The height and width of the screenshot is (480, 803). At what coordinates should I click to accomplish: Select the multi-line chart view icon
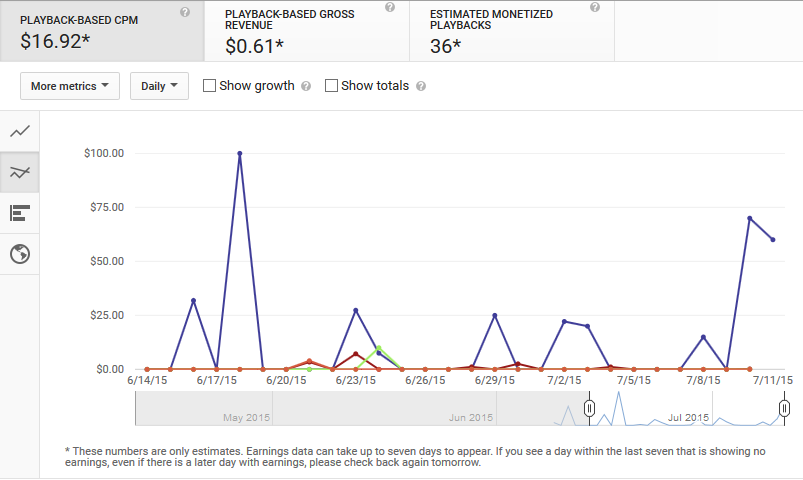point(19,173)
